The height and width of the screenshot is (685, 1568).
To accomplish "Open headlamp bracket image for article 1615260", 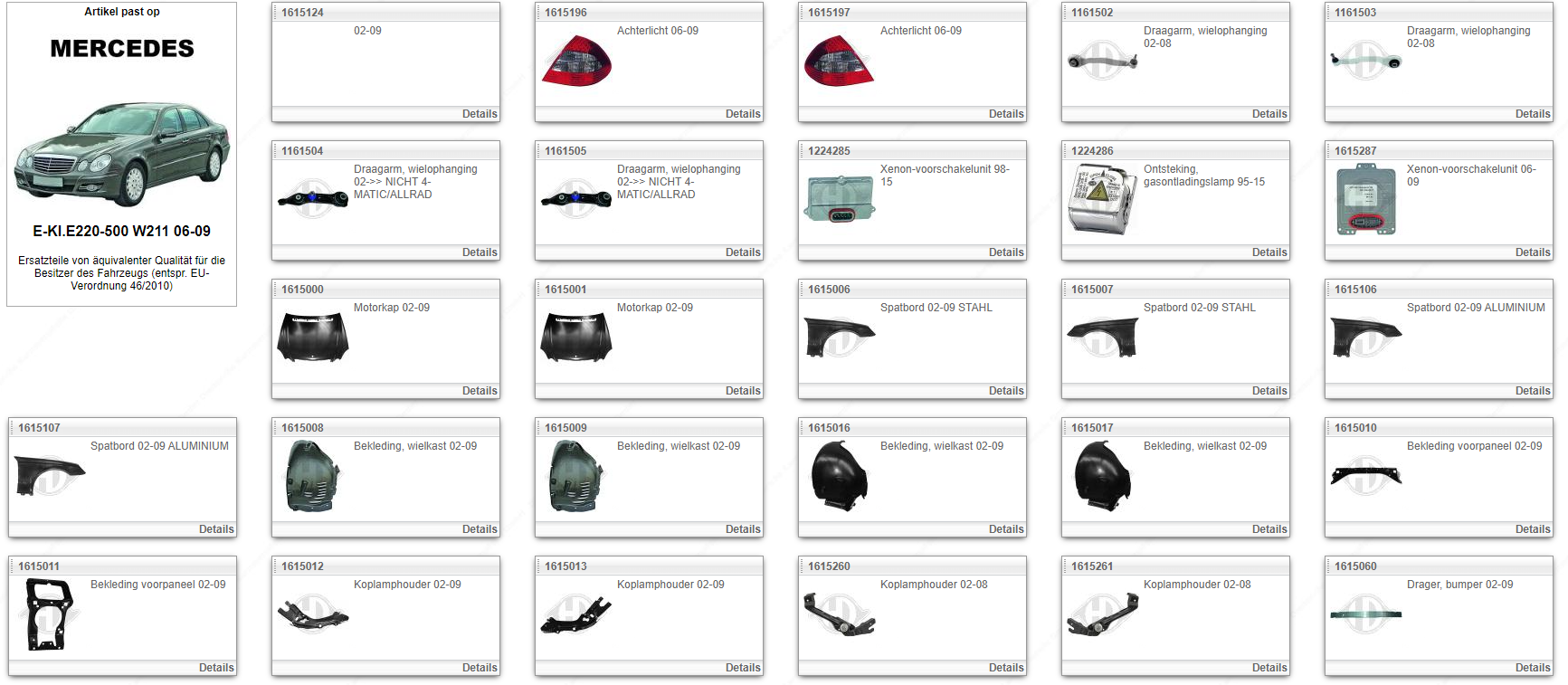I will (840, 614).
